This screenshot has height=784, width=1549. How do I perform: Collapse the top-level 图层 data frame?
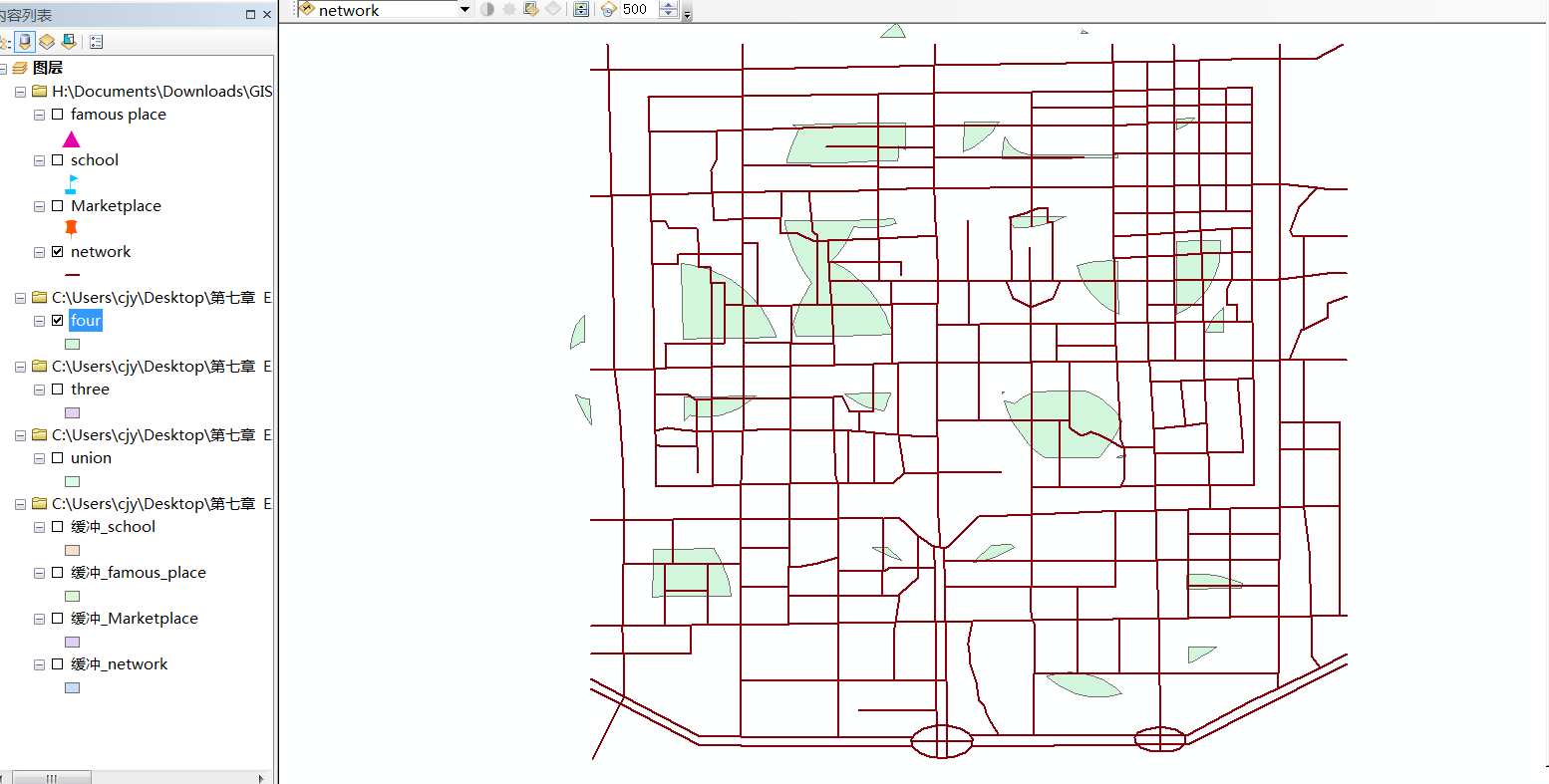click(3, 68)
